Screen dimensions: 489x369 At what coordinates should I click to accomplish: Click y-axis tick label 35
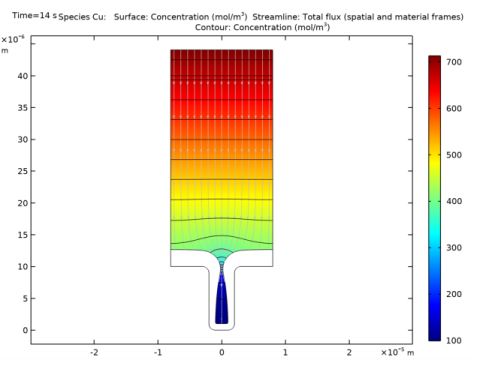click(23, 108)
